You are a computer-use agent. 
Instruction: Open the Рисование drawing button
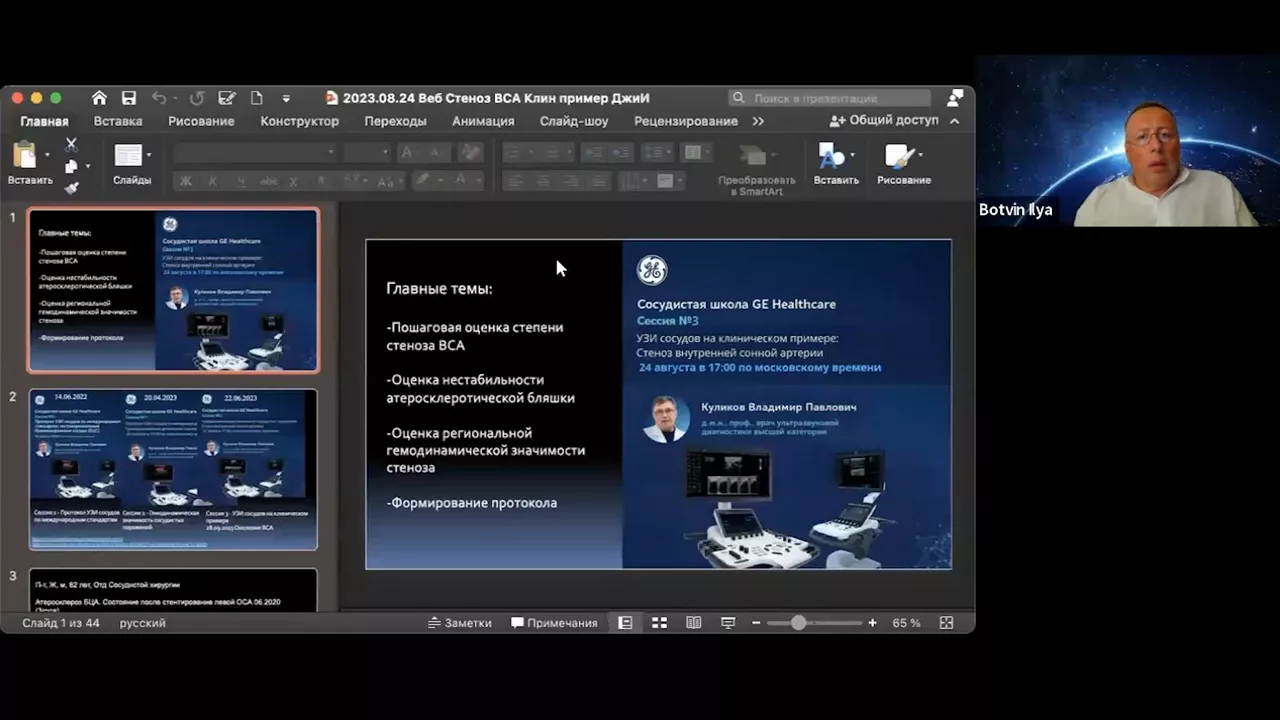click(x=904, y=165)
